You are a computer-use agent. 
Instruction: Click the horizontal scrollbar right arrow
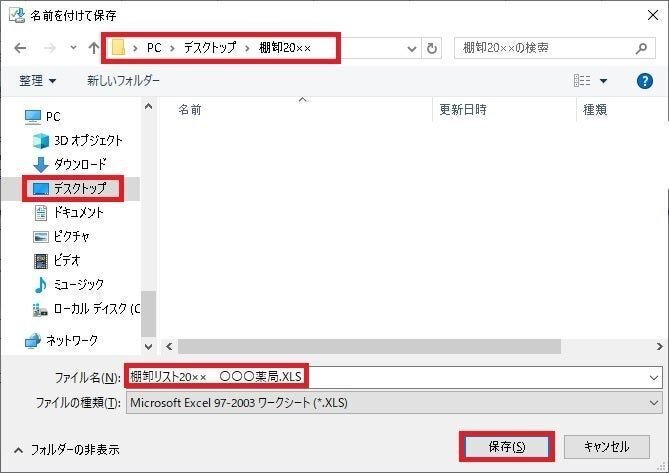click(660, 346)
